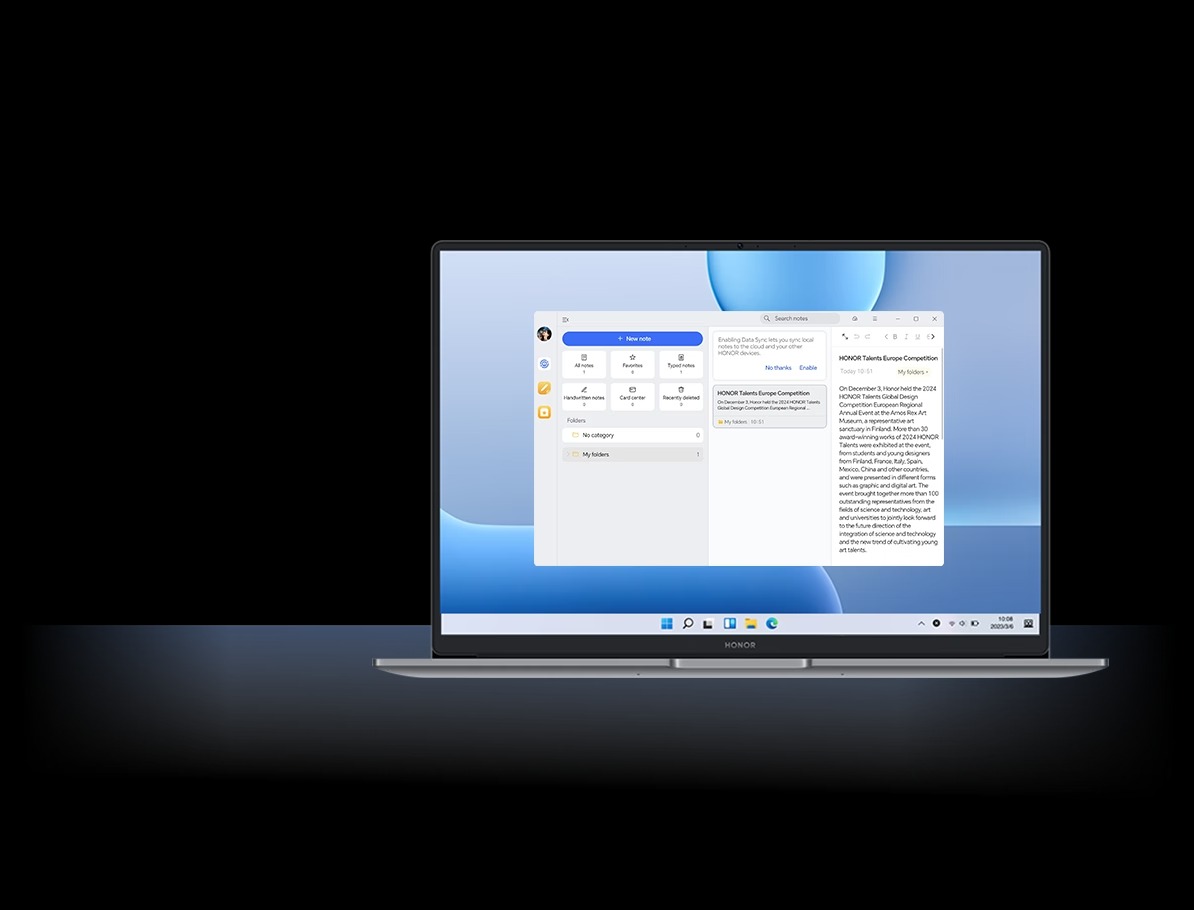Viewport: 1194px width, 910px height.
Task: Create a note with the New note button
Action: pyautogui.click(x=632, y=338)
